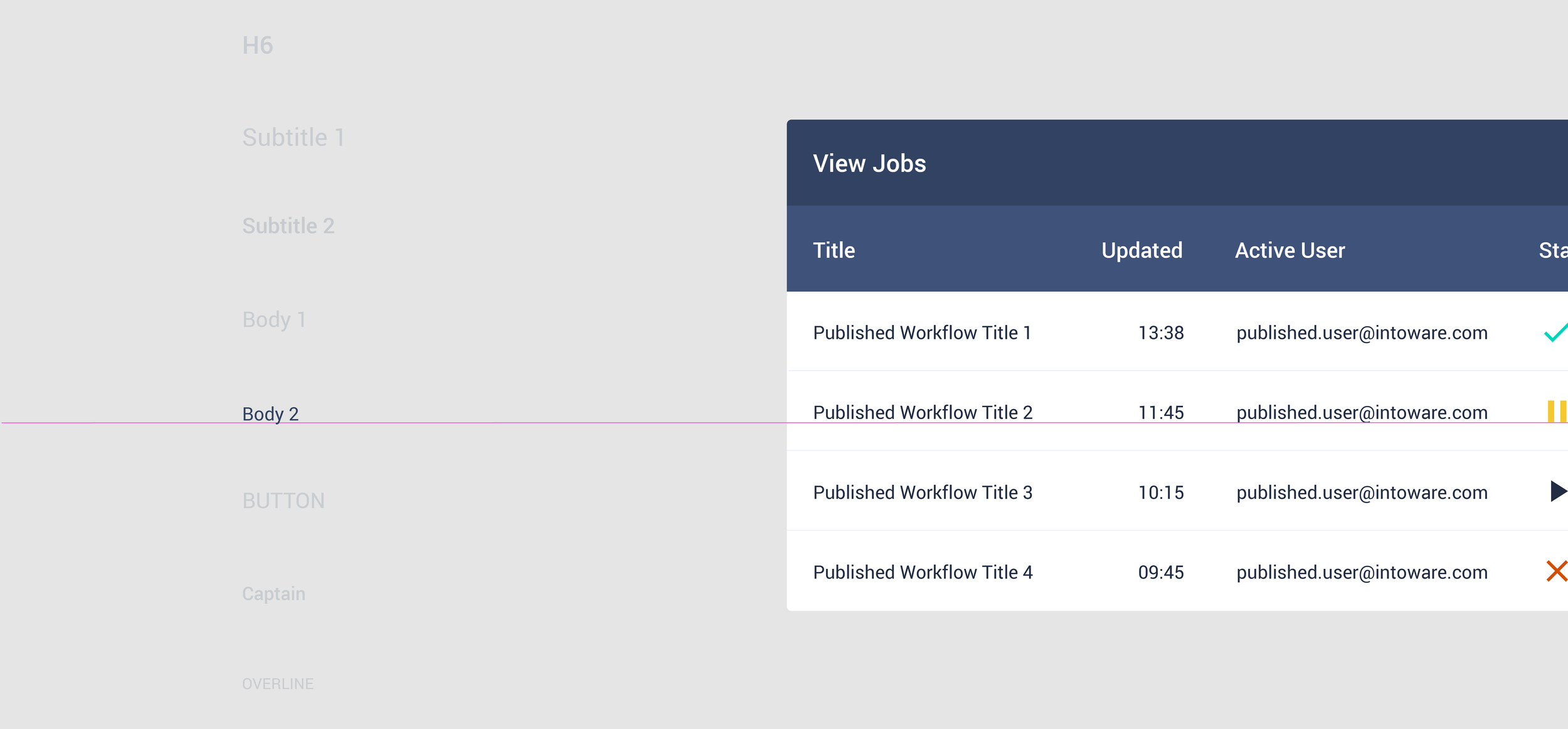Viewport: 1568px width, 729px height.
Task: Click the dark play triangle status icon
Action: (x=1559, y=491)
